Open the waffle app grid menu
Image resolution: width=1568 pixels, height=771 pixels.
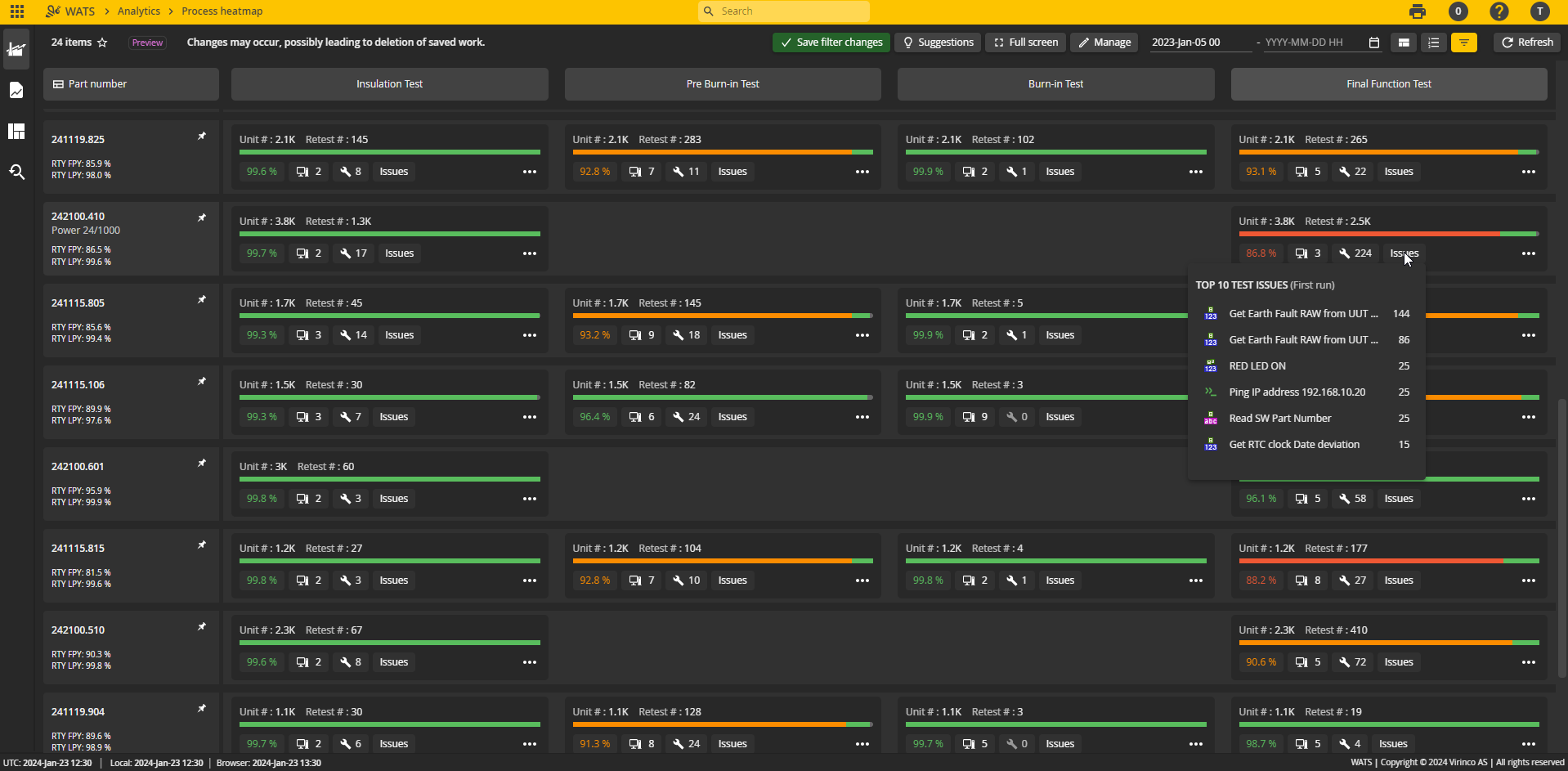pos(16,11)
